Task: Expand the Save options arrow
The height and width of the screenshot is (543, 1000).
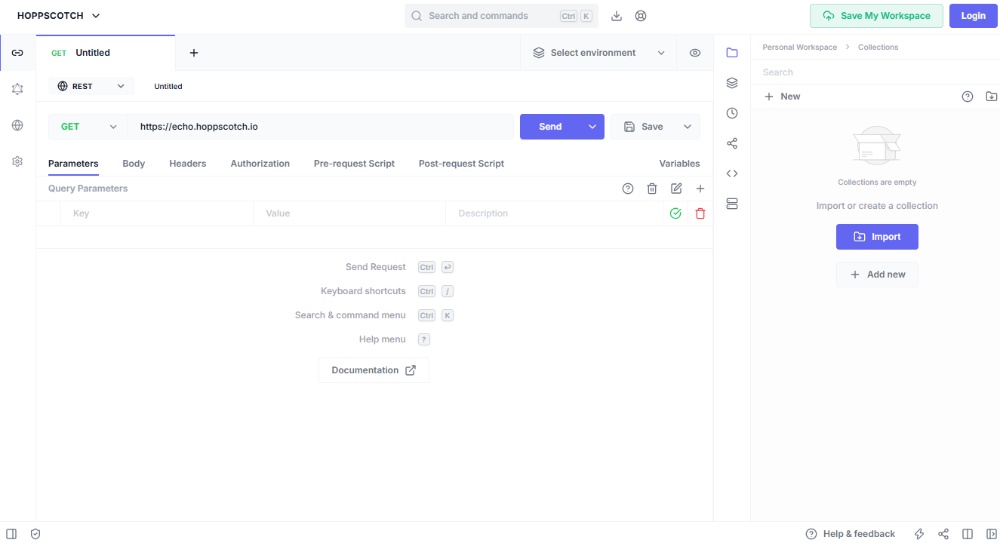Action: (688, 126)
